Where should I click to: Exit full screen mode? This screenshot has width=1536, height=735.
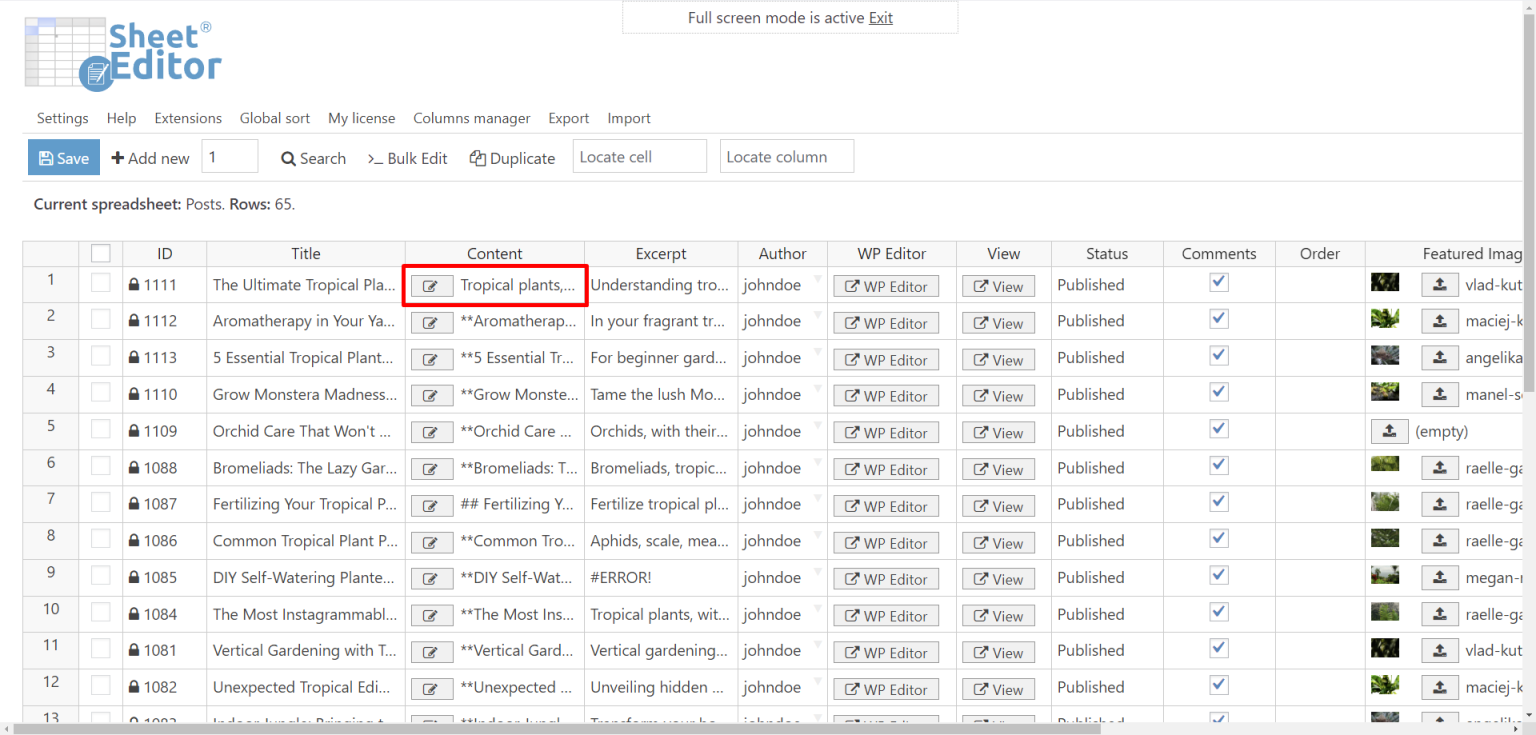pos(880,17)
